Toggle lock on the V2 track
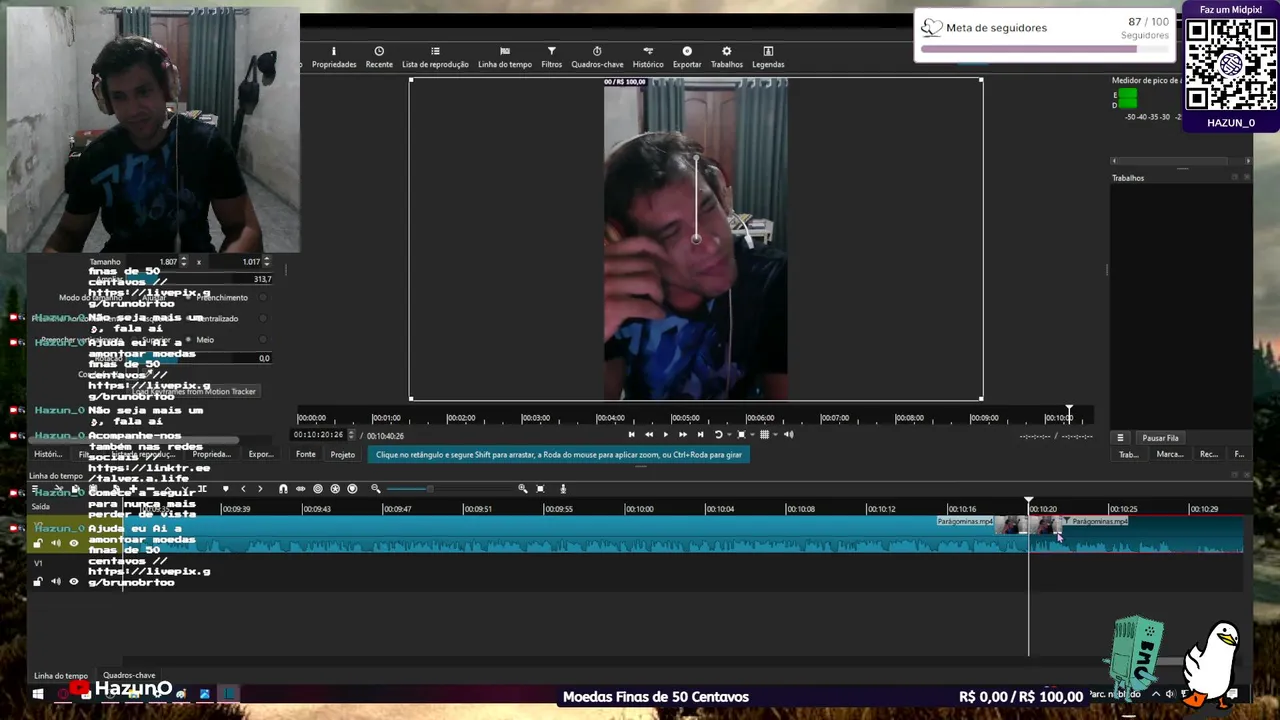Screen dimensions: 1280x720 coord(38,543)
